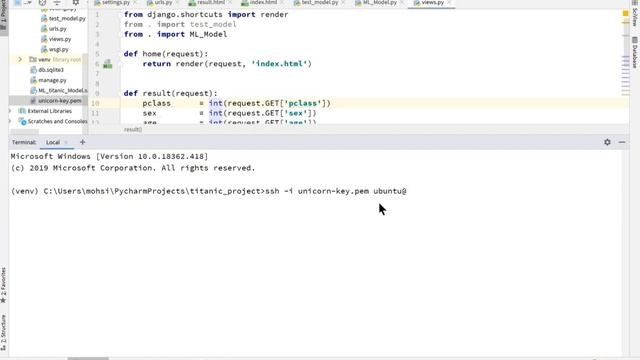The height and width of the screenshot is (360, 640).
Task: Expand External Libraries node
Action: point(10,111)
